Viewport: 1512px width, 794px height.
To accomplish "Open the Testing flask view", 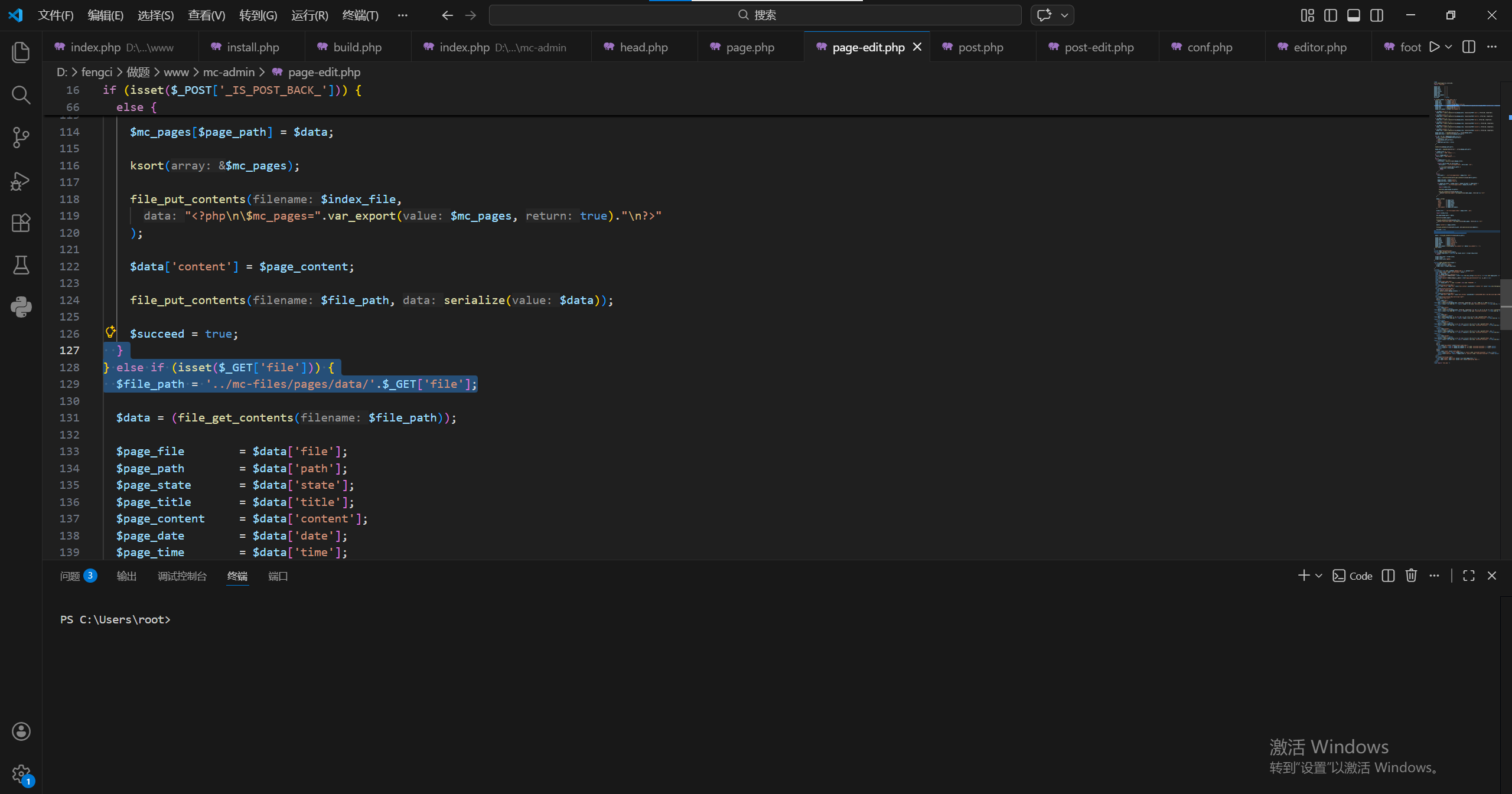I will [21, 265].
